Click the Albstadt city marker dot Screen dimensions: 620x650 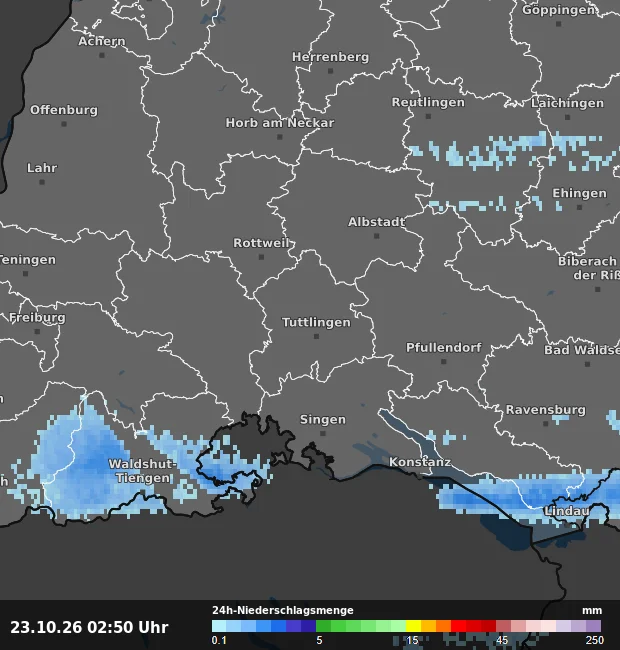click(376, 236)
